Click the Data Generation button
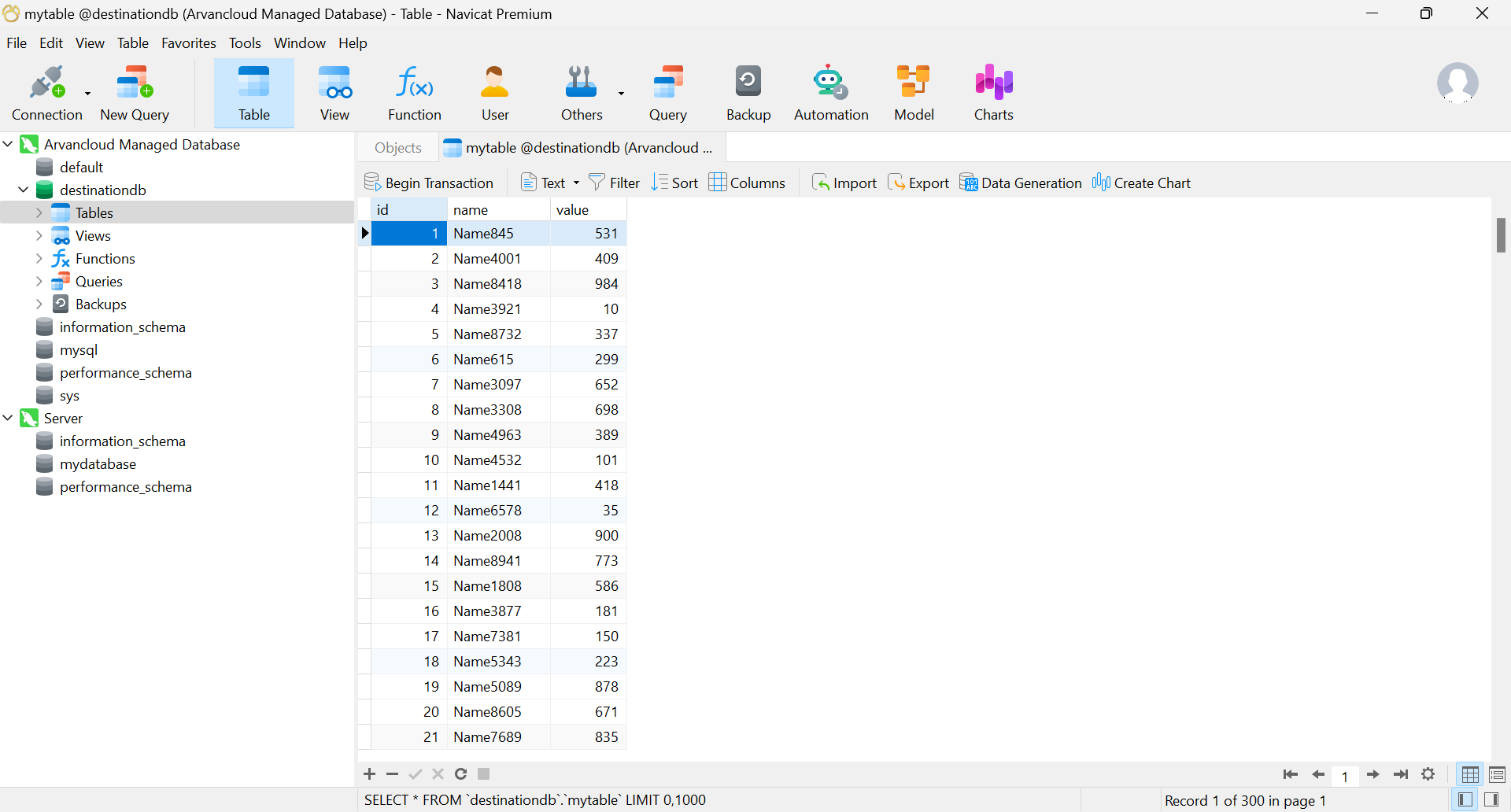The image size is (1511, 812). pyautogui.click(x=1021, y=183)
